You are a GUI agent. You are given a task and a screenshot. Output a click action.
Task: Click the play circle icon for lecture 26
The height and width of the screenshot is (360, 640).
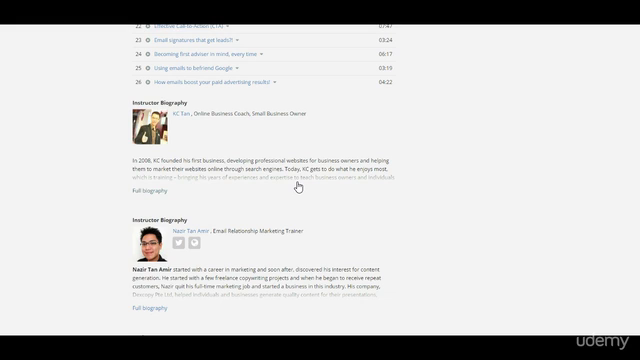click(148, 82)
